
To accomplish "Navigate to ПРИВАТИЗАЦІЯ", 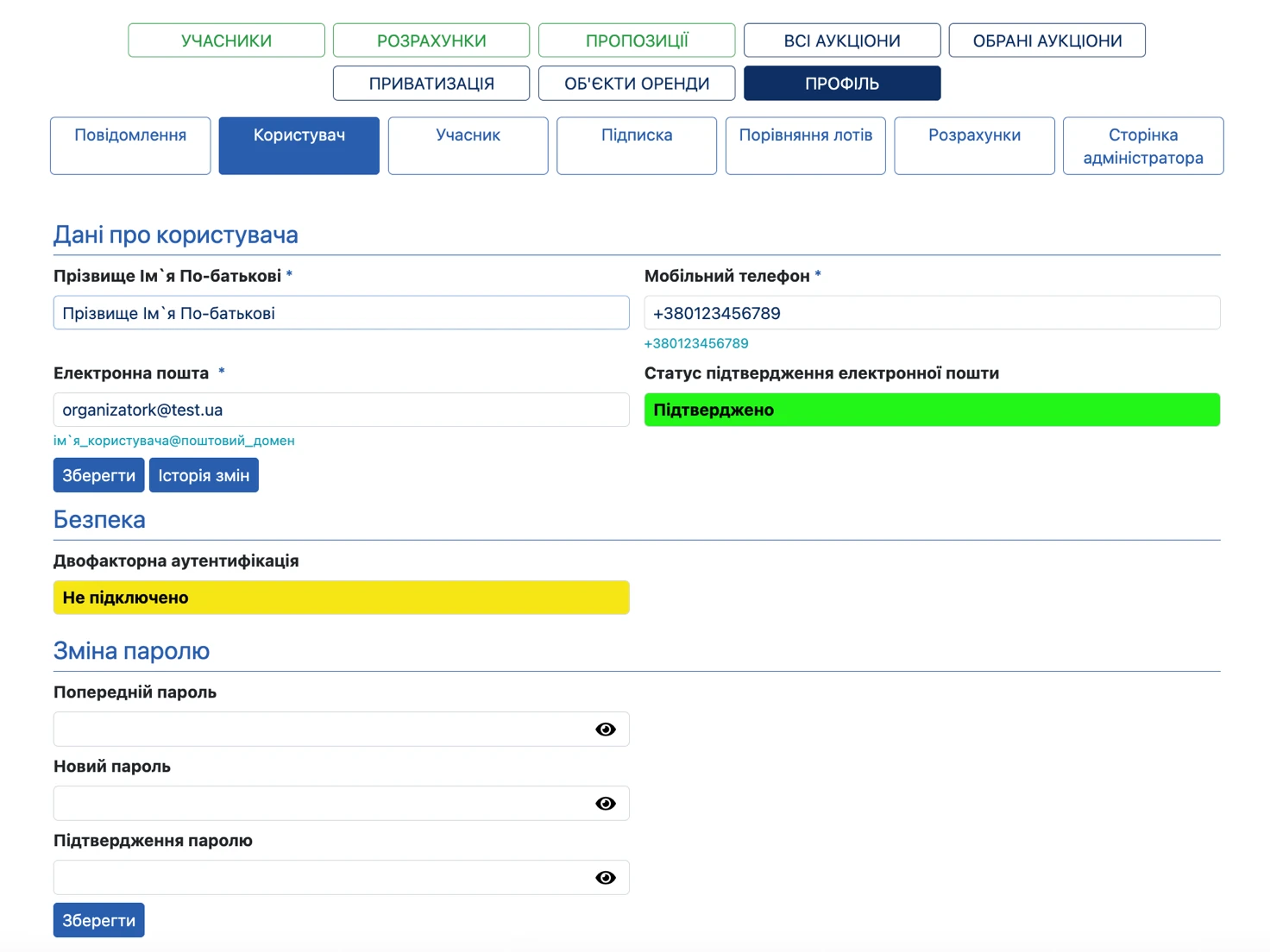I will [x=431, y=84].
